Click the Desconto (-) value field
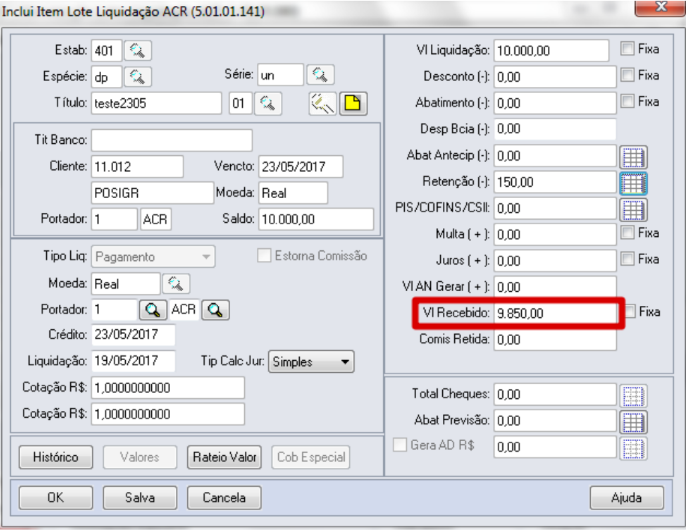 [x=555, y=77]
